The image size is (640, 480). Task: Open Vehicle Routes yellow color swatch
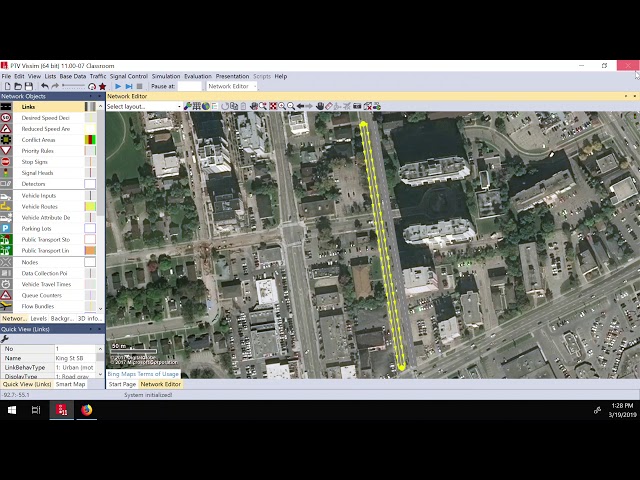pos(90,207)
